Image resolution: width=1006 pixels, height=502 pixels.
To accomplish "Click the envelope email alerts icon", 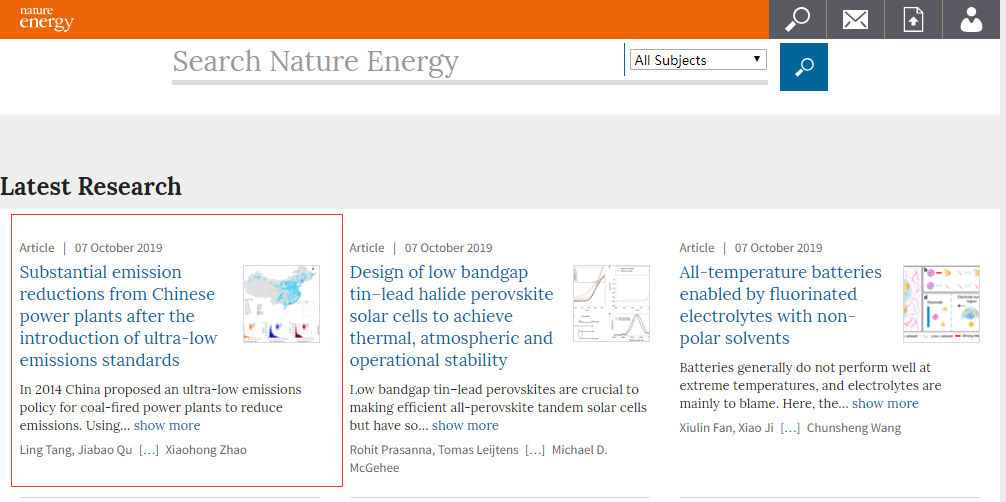I will 855,20.
